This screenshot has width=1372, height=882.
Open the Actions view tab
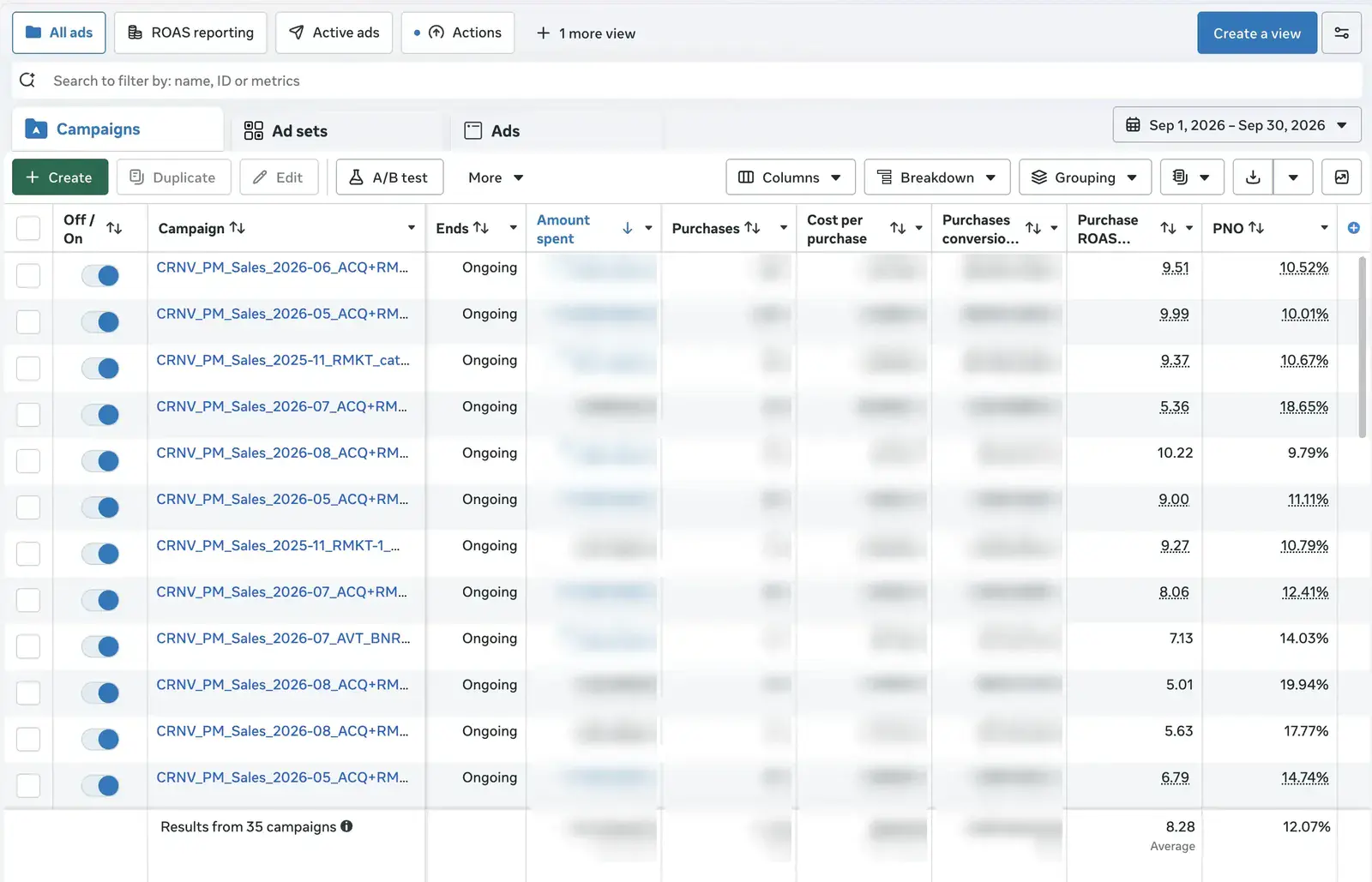tap(458, 33)
